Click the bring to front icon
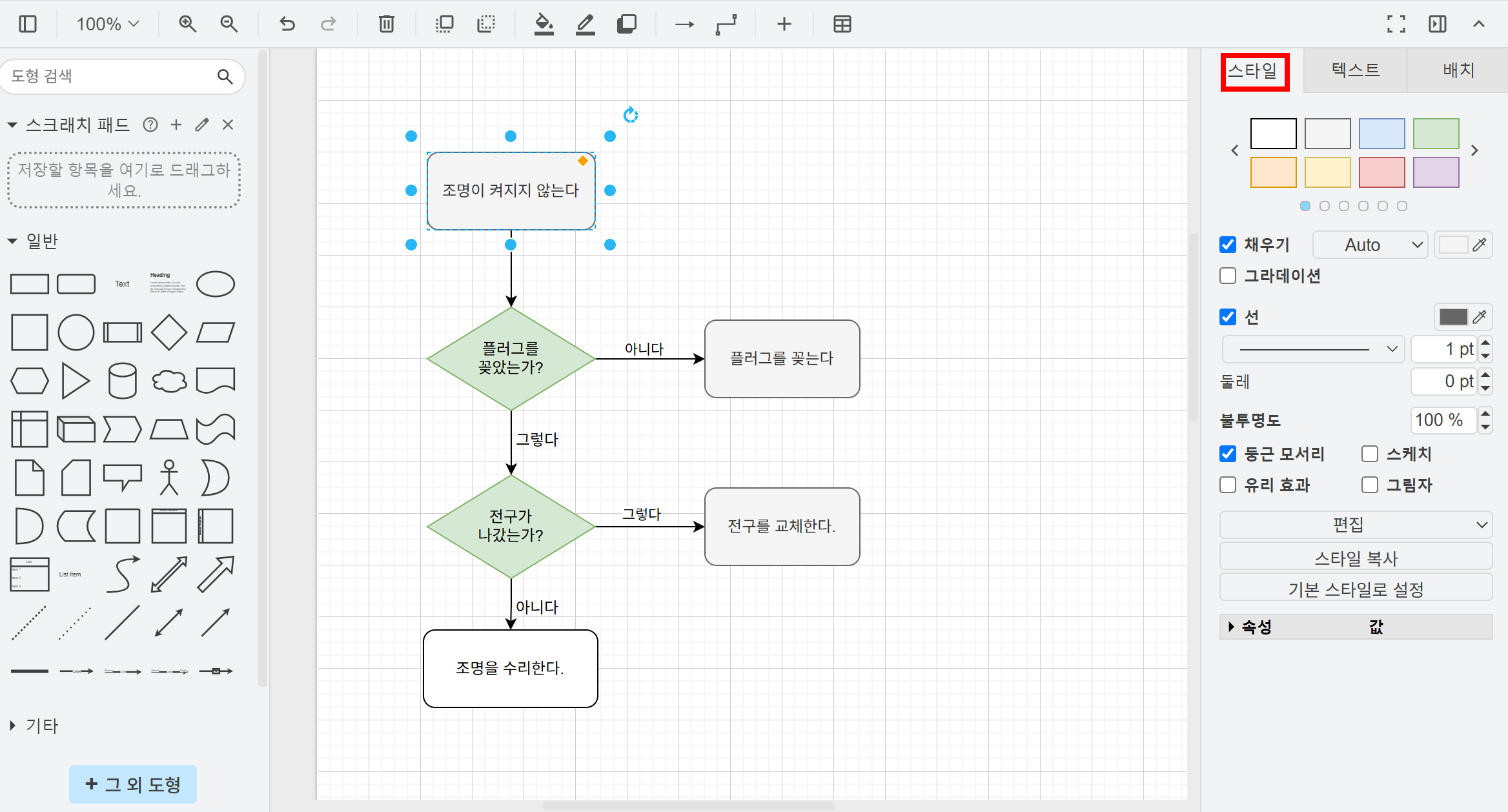Viewport: 1508px width, 812px height. pyautogui.click(x=444, y=24)
